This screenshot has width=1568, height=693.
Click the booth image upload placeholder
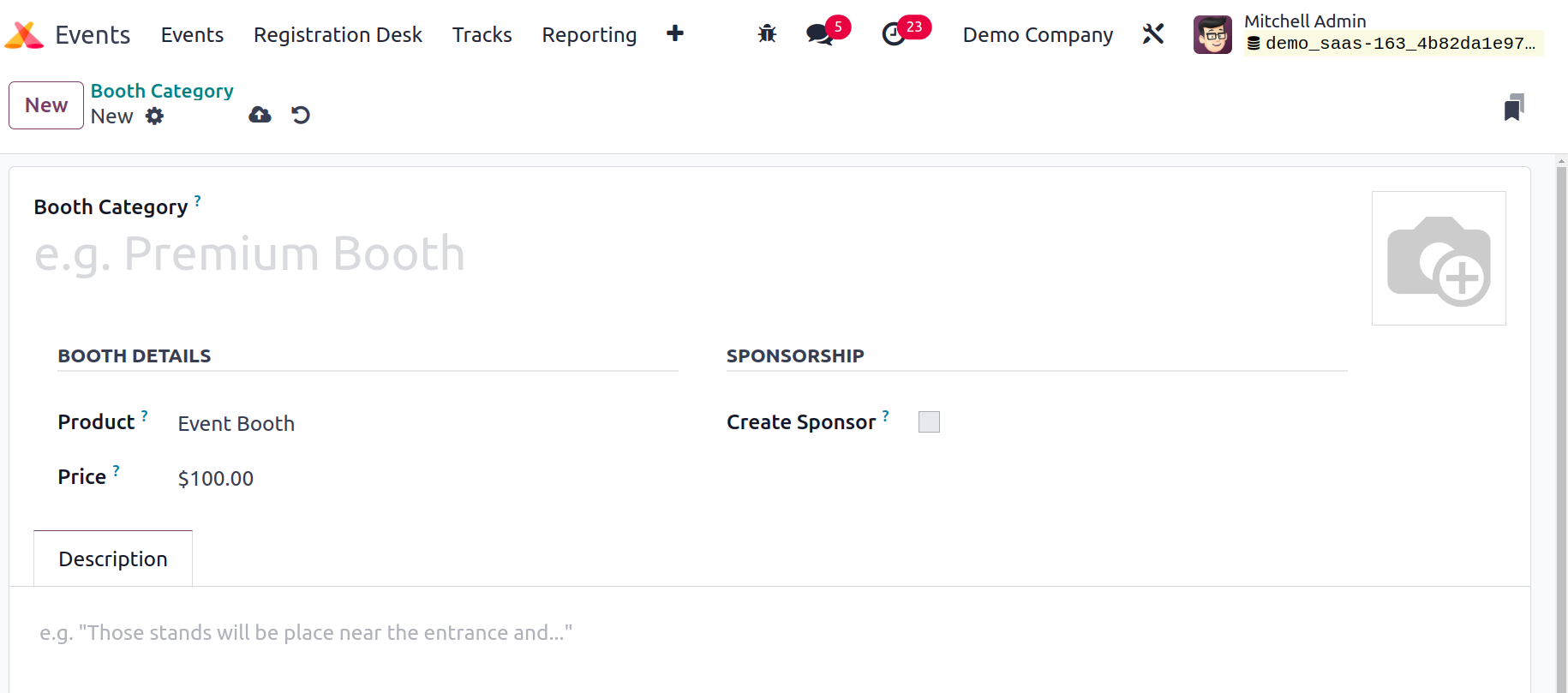pyautogui.click(x=1439, y=258)
